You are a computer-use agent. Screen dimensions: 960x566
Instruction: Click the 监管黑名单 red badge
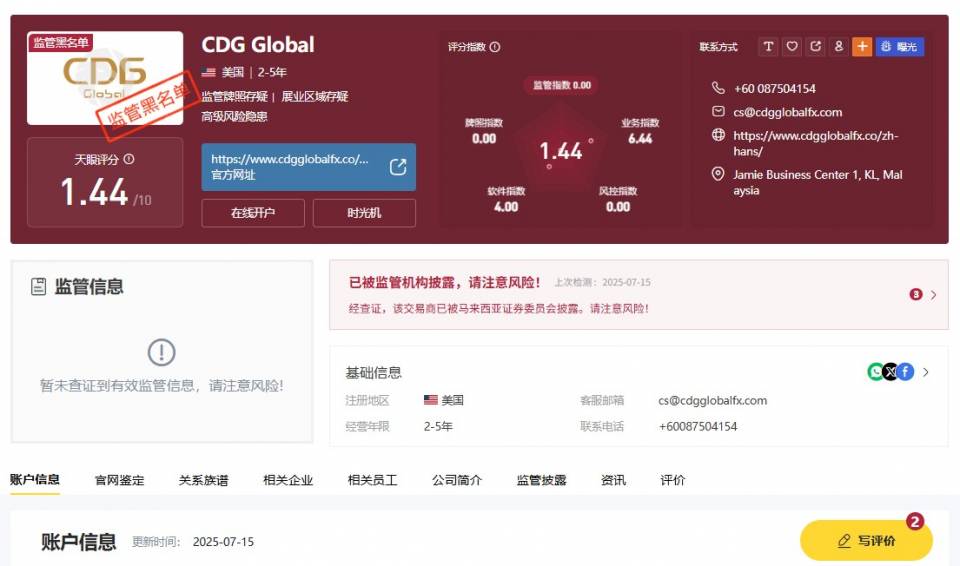point(61,42)
